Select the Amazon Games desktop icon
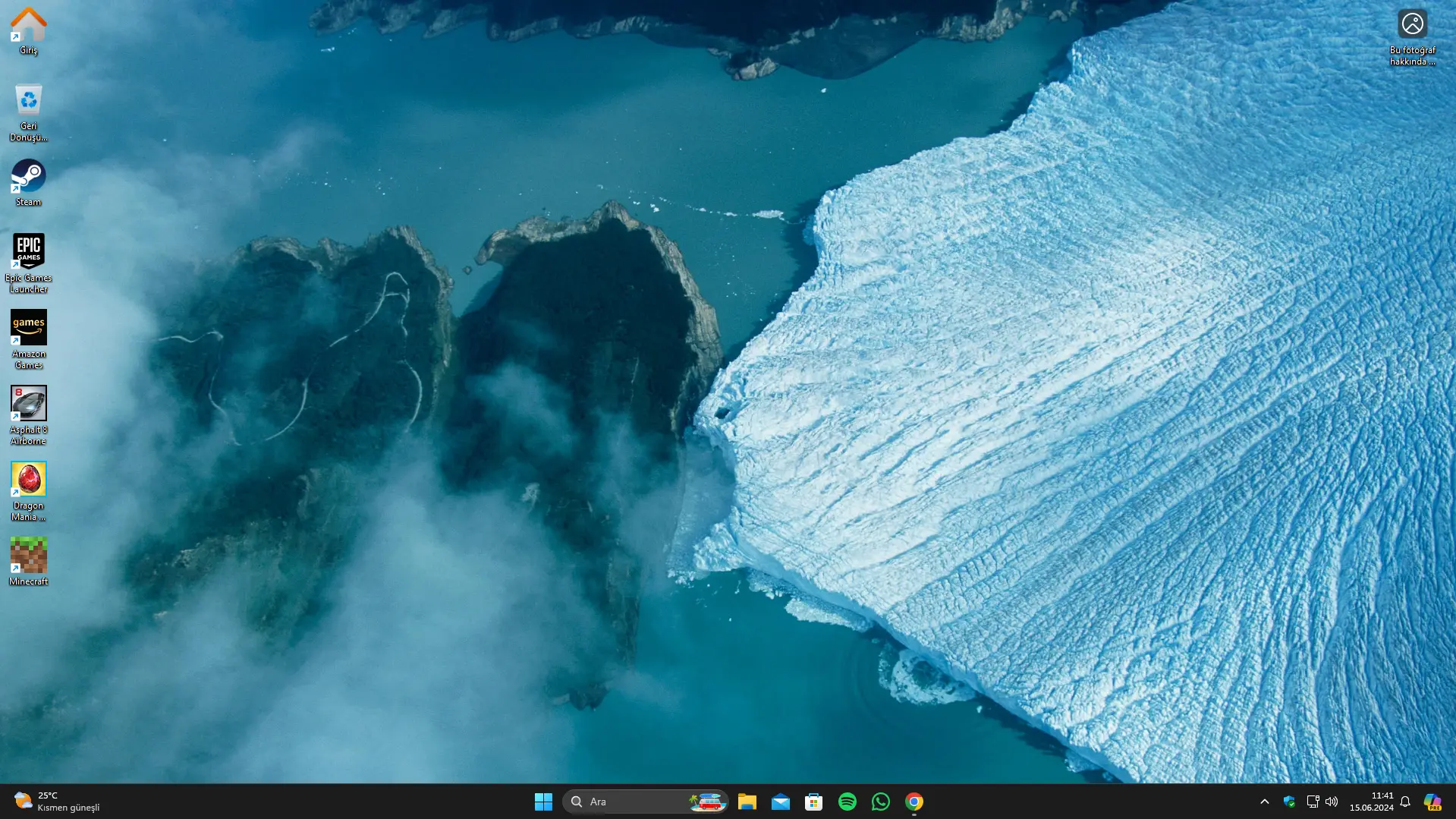The image size is (1456, 819). [x=28, y=339]
